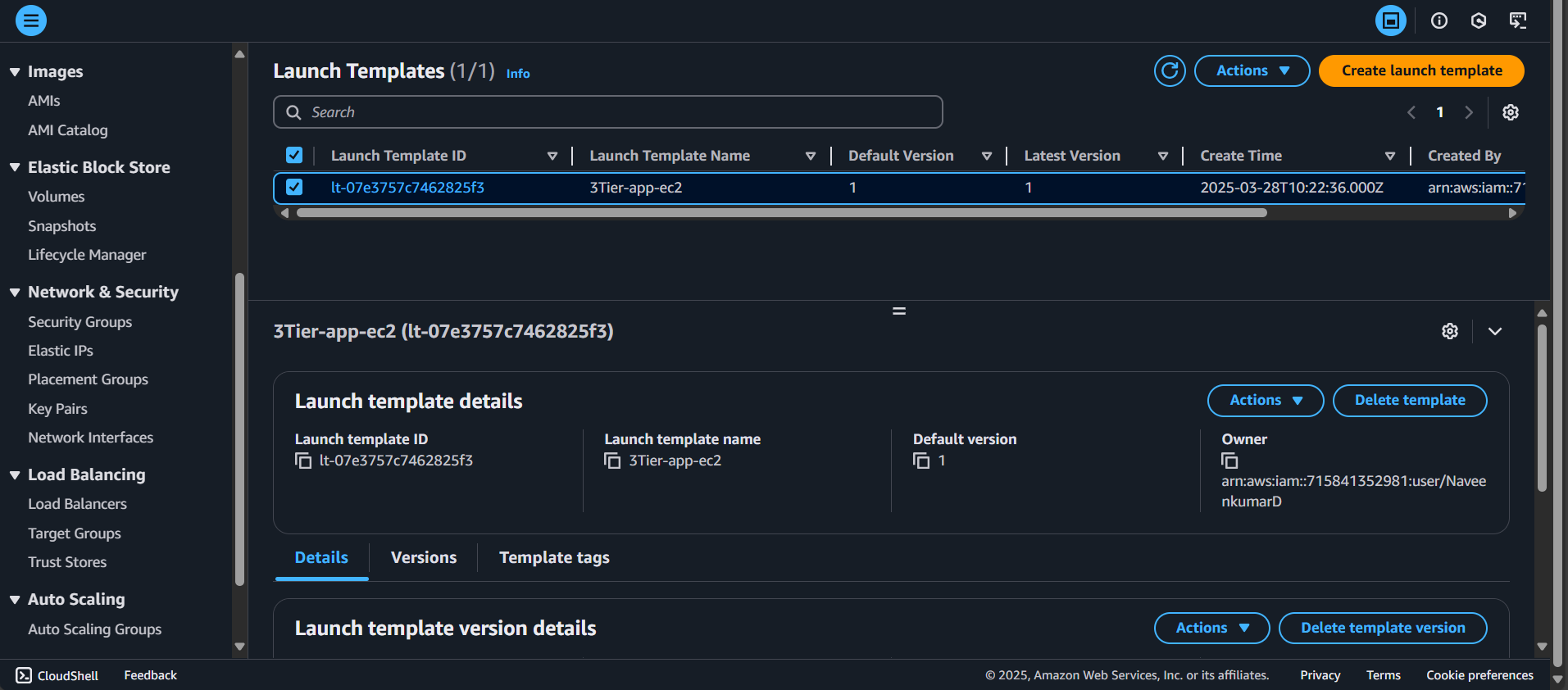Collapse the Images sidebar section
Image resolution: width=1568 pixels, height=690 pixels.
15,71
